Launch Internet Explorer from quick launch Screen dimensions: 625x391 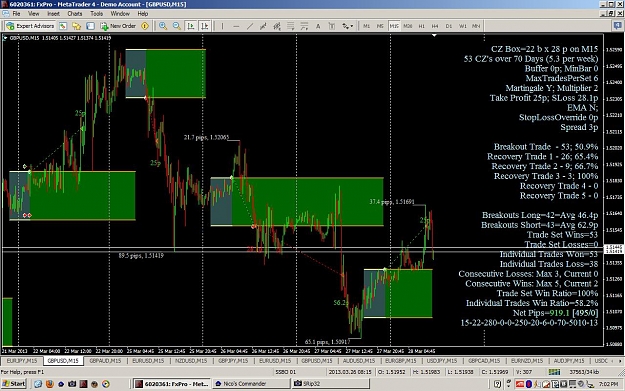coord(38,384)
